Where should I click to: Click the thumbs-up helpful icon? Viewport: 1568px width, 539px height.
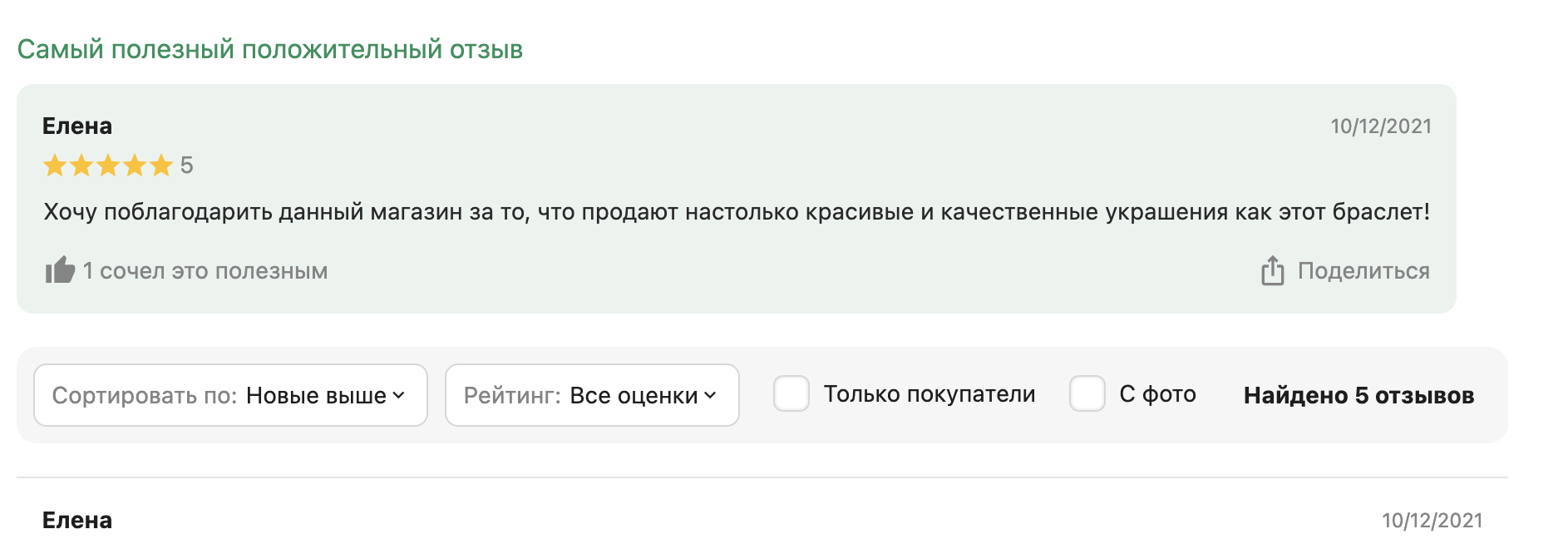(60, 270)
